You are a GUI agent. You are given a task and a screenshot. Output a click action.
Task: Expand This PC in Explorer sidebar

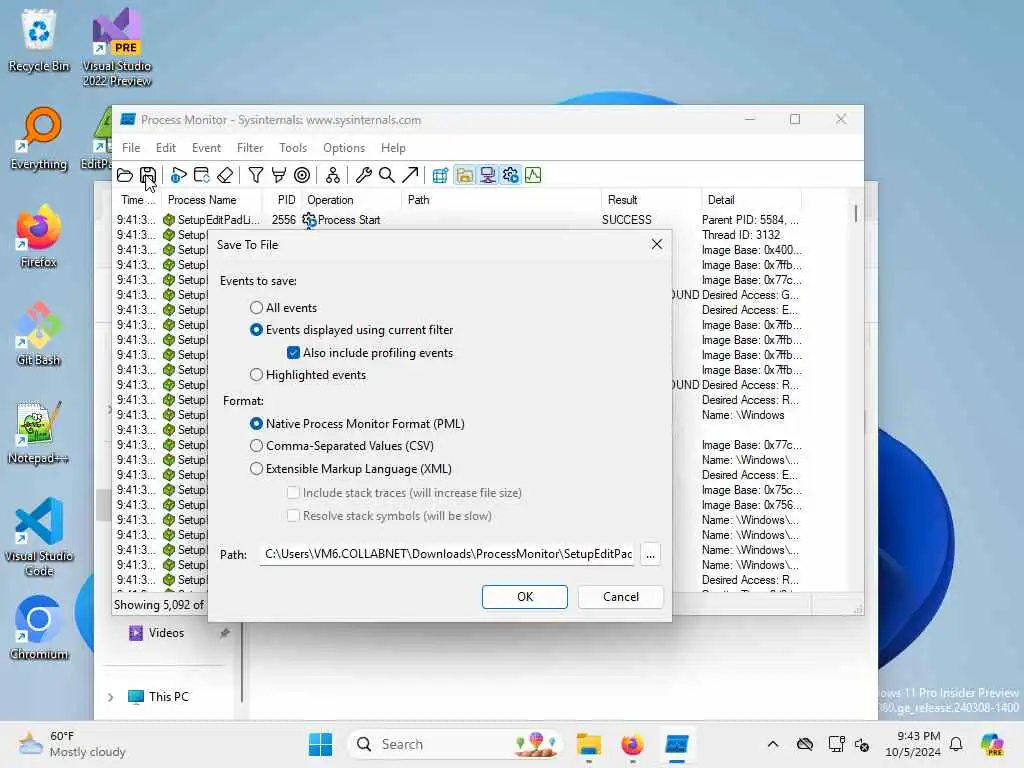tap(110, 697)
